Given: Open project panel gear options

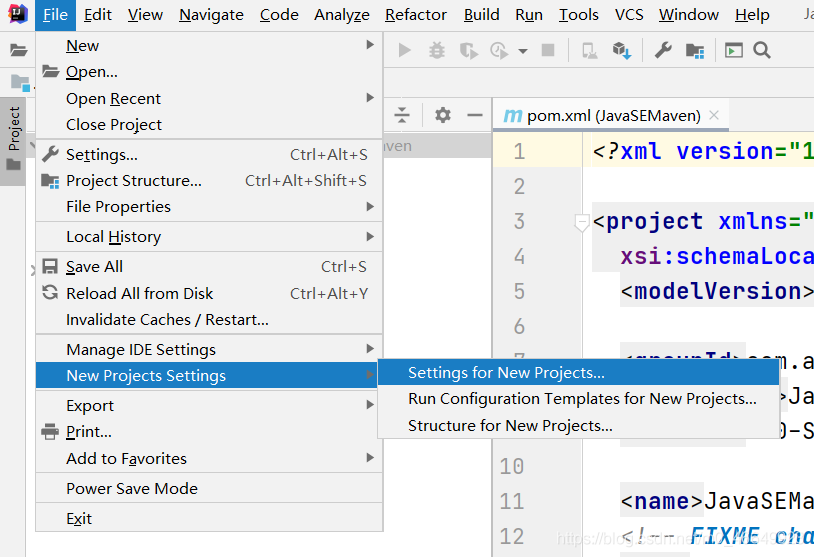Looking at the screenshot, I should coord(443,115).
